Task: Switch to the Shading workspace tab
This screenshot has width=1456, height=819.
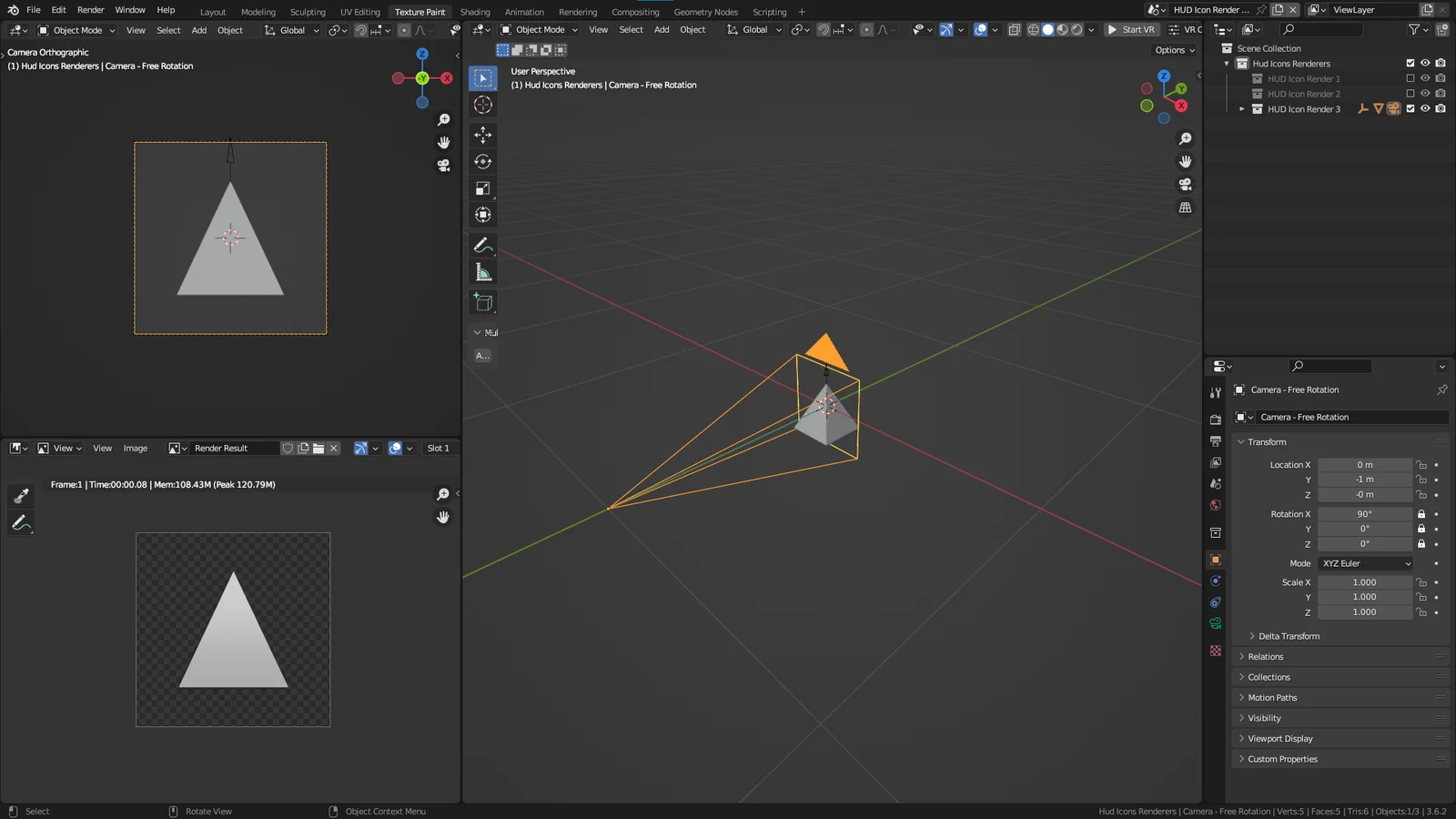Action: tap(474, 12)
